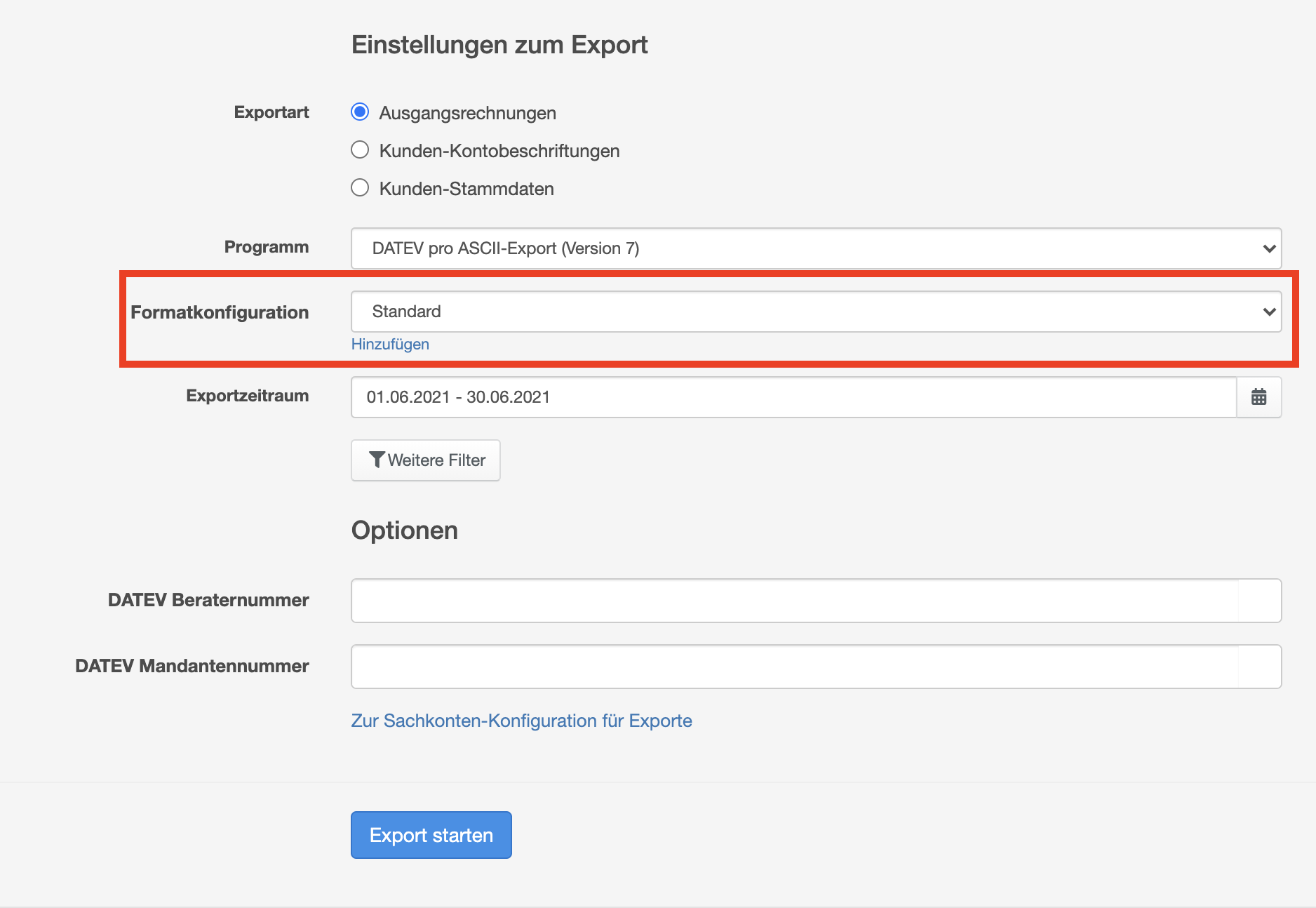
Task: Focus the DATEV Beraternummer input field
Action: click(815, 601)
